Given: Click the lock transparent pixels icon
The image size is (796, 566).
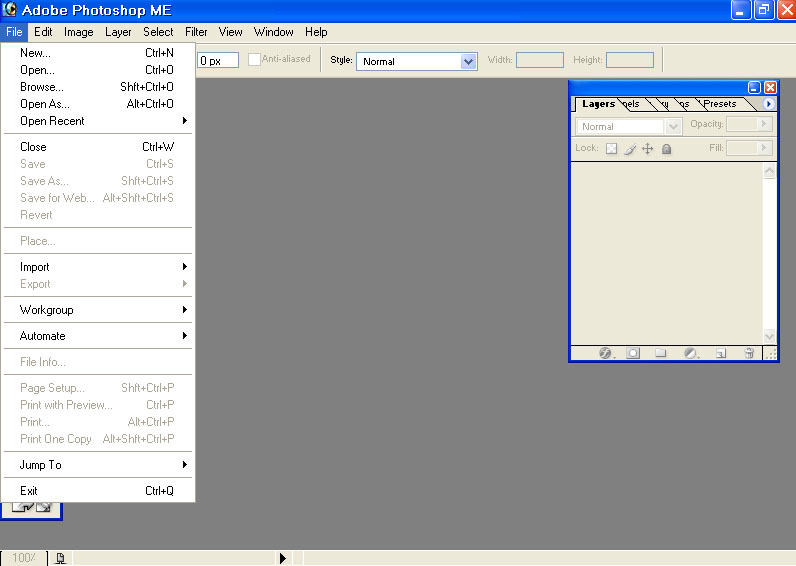Looking at the screenshot, I should click(612, 149).
